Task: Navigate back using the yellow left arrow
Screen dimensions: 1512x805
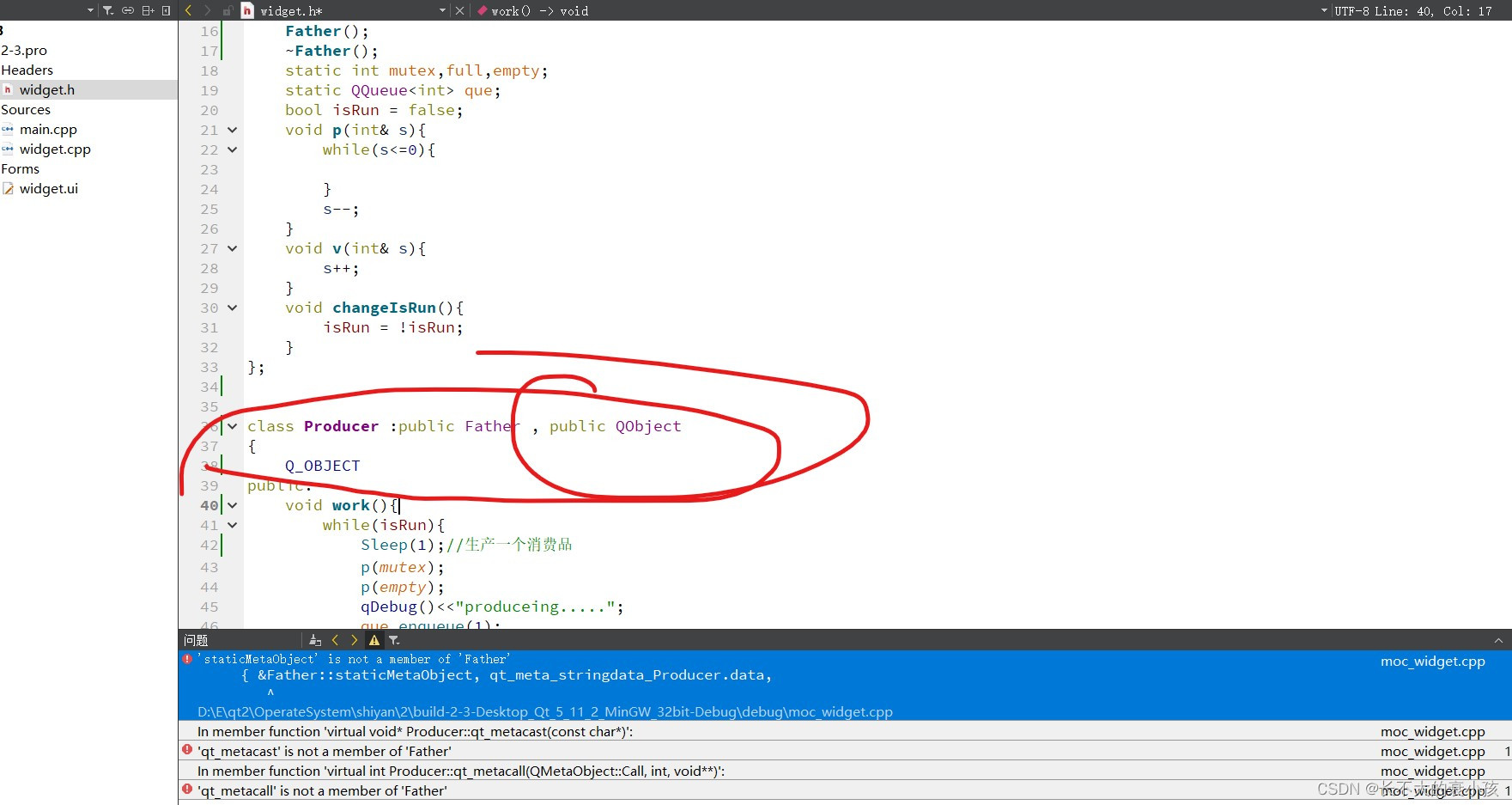Action: pos(188,10)
